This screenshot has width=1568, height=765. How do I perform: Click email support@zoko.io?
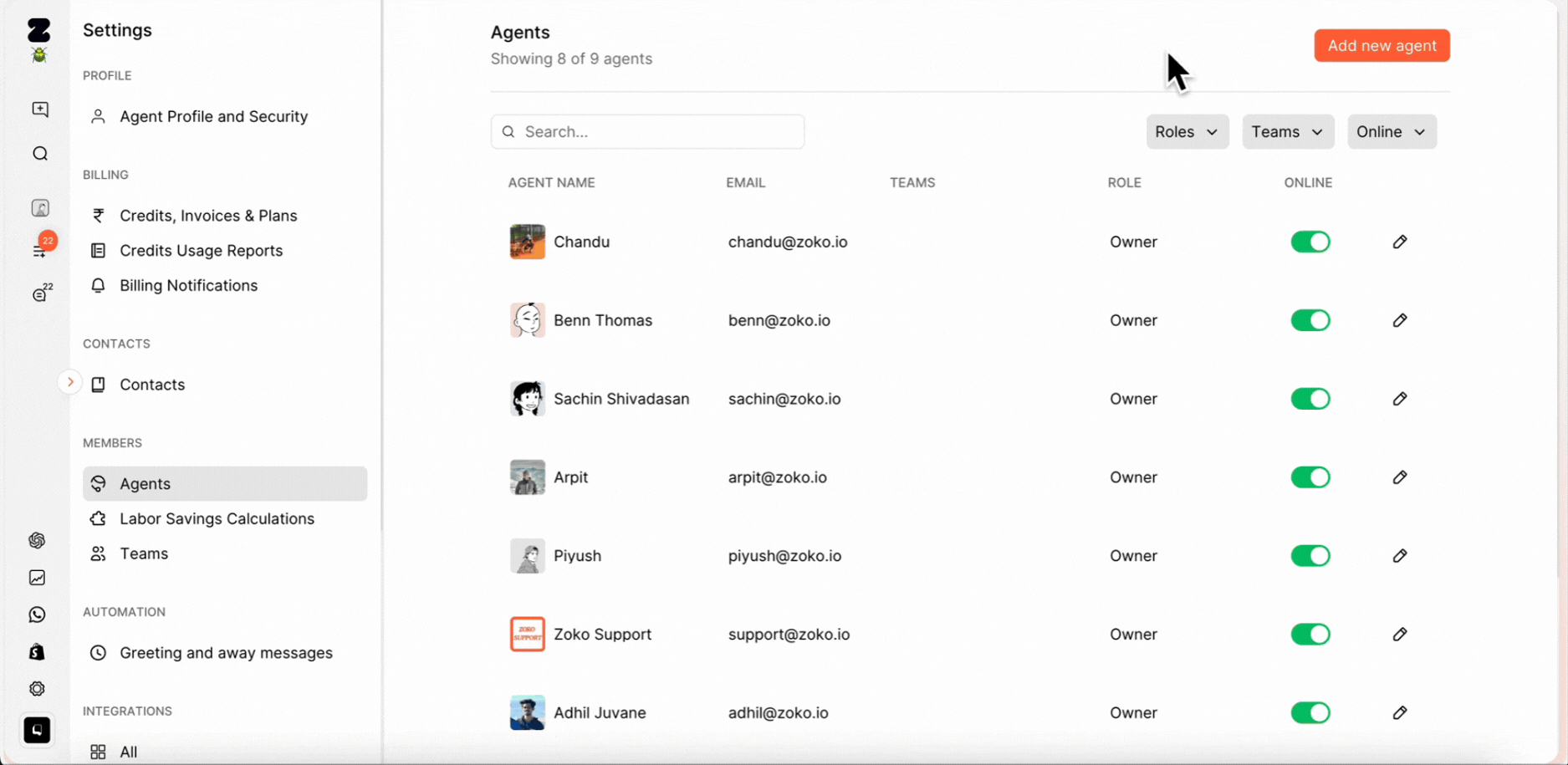789,635
